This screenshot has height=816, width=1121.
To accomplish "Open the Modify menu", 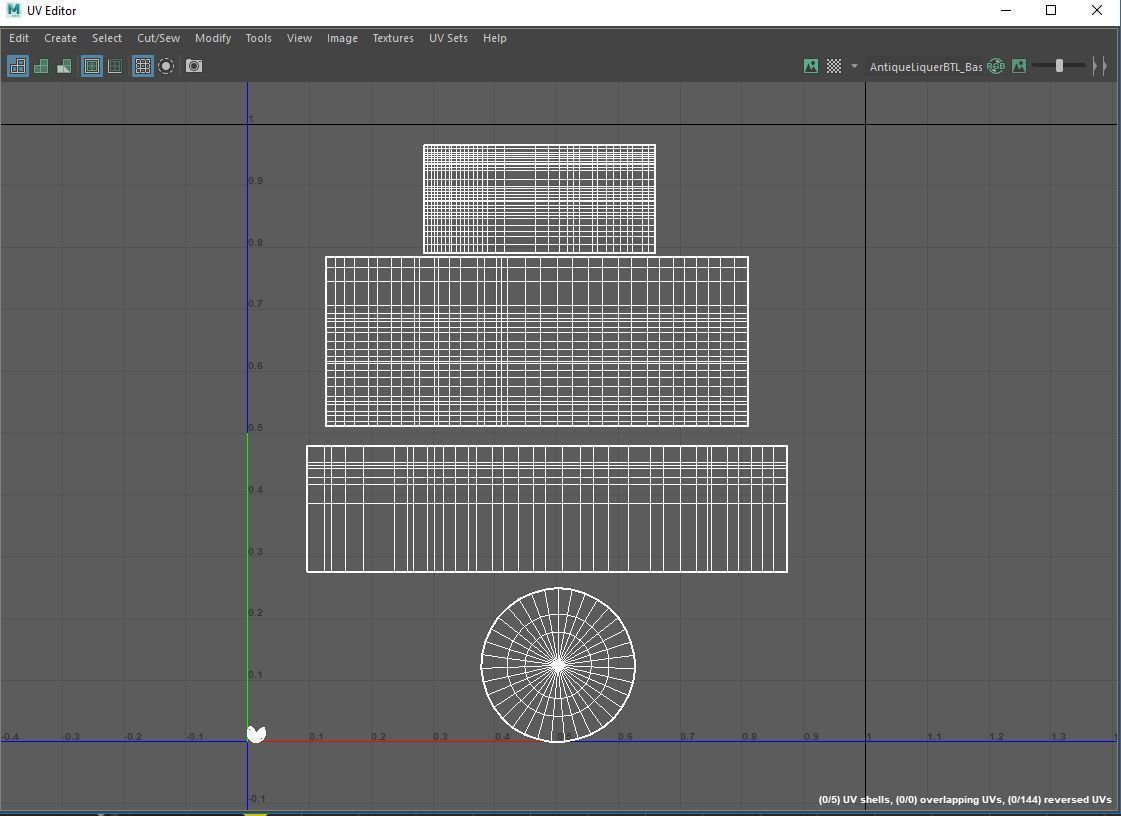I will point(213,38).
